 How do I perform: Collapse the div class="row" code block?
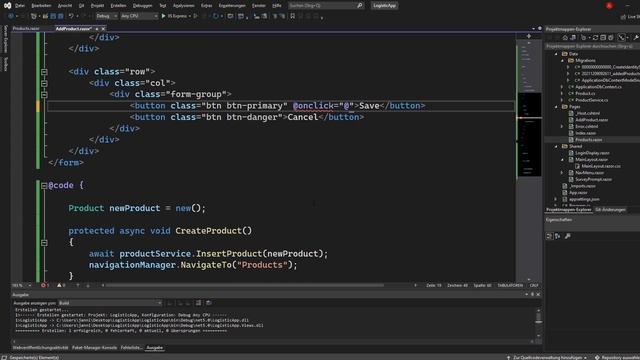pos(44,72)
